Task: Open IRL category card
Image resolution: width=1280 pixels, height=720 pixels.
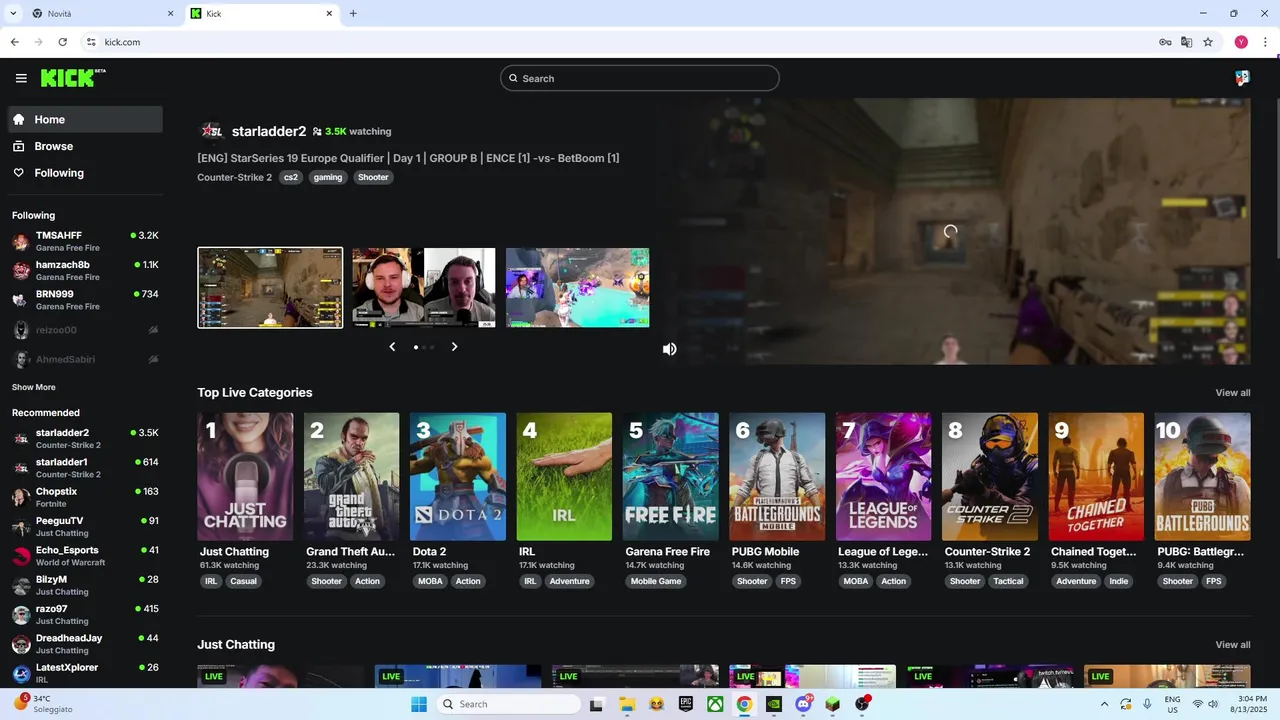Action: coord(564,477)
